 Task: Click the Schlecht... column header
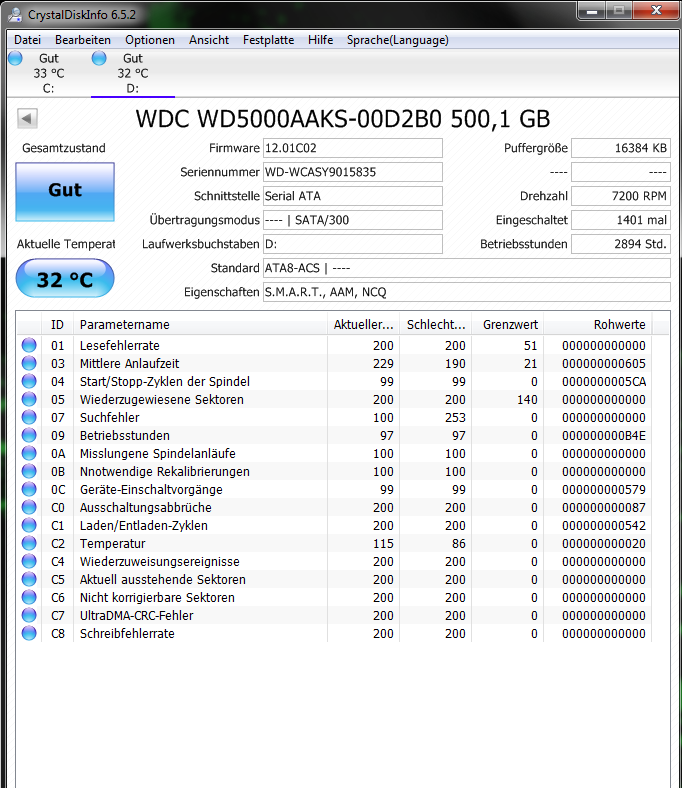click(x=436, y=325)
